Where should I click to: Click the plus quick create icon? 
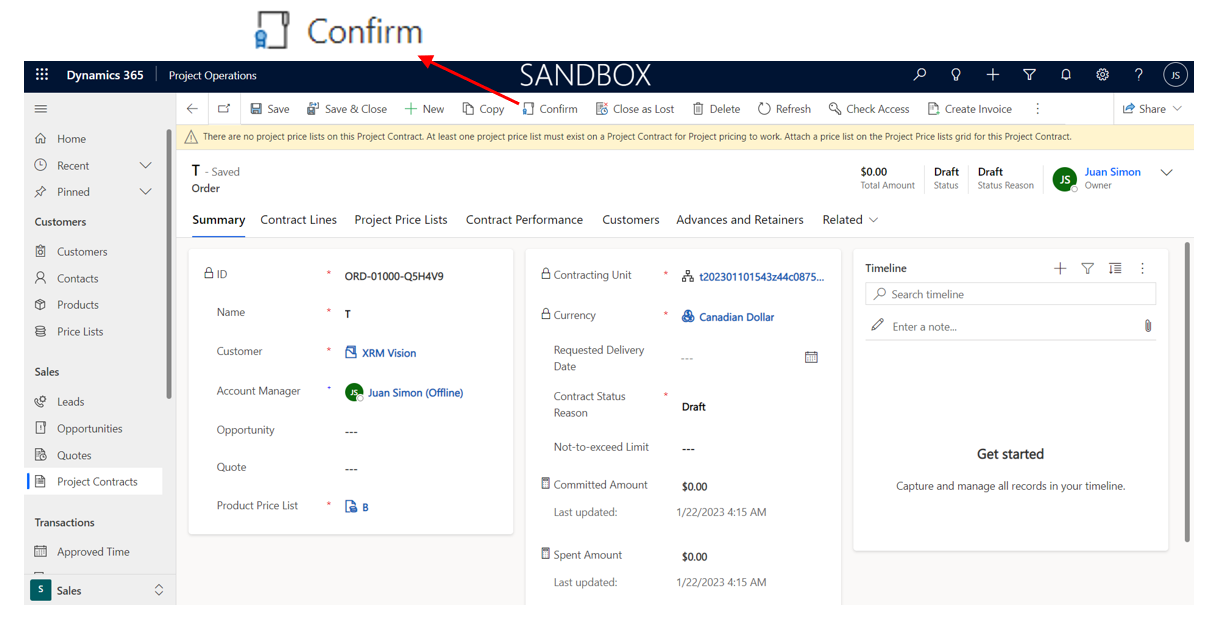992,75
